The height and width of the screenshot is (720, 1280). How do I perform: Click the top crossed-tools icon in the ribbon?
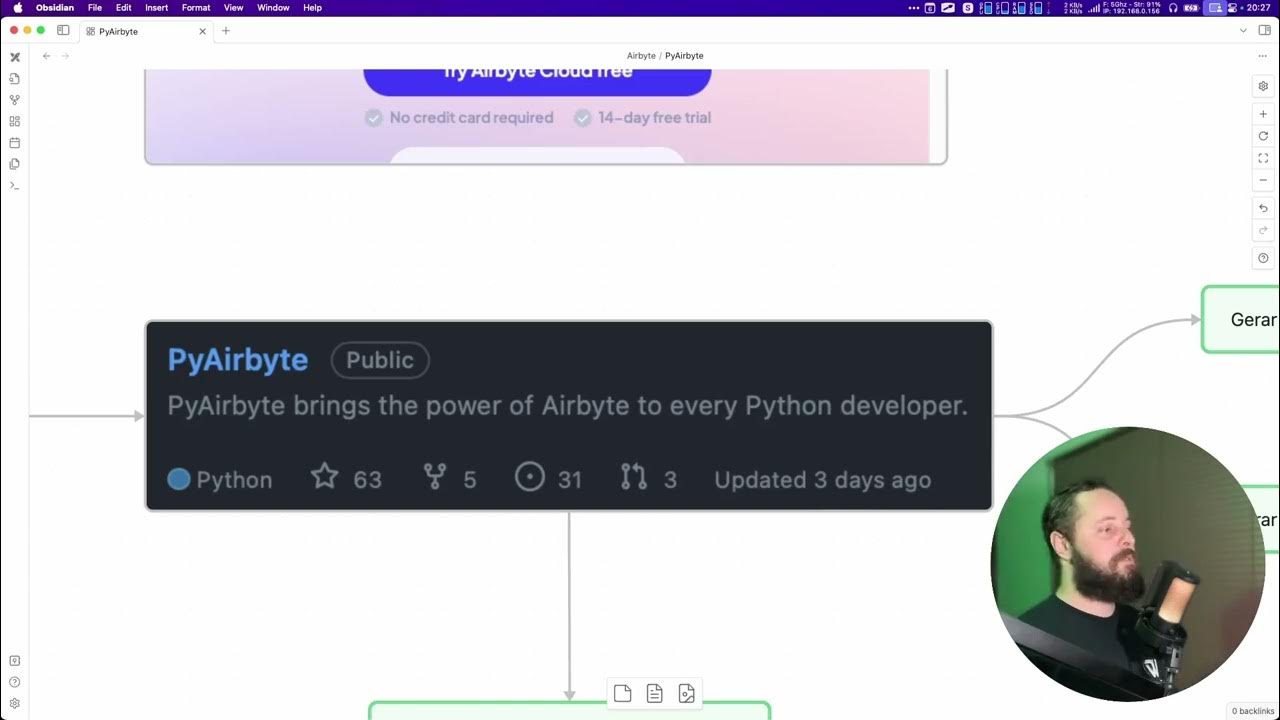[15, 57]
